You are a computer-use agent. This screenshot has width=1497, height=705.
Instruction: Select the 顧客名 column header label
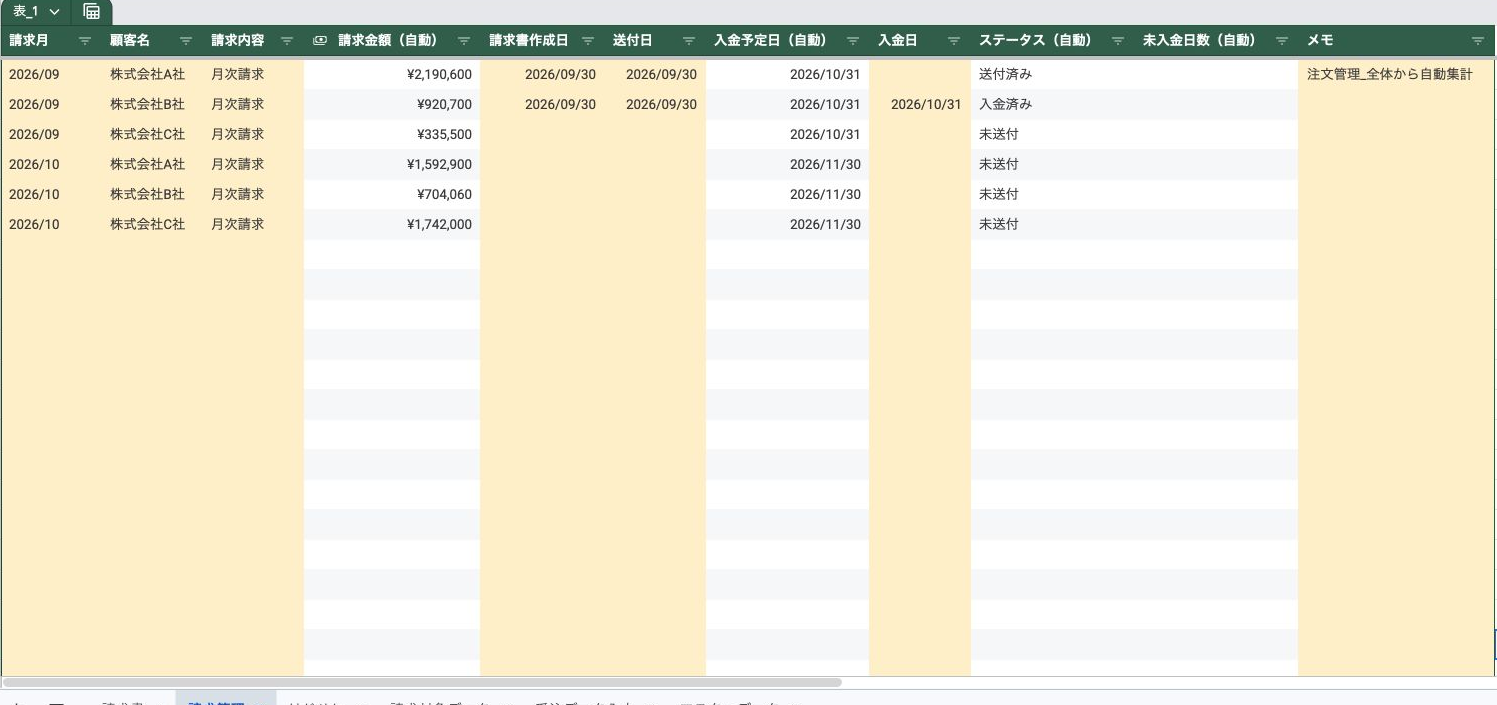(130, 41)
